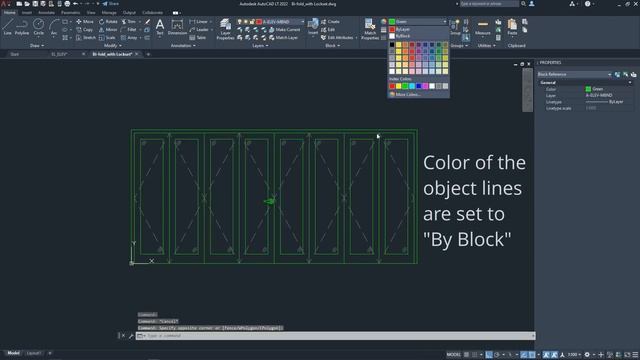Click More Colors option
Viewport: 640px width, 360px height.
[404, 94]
